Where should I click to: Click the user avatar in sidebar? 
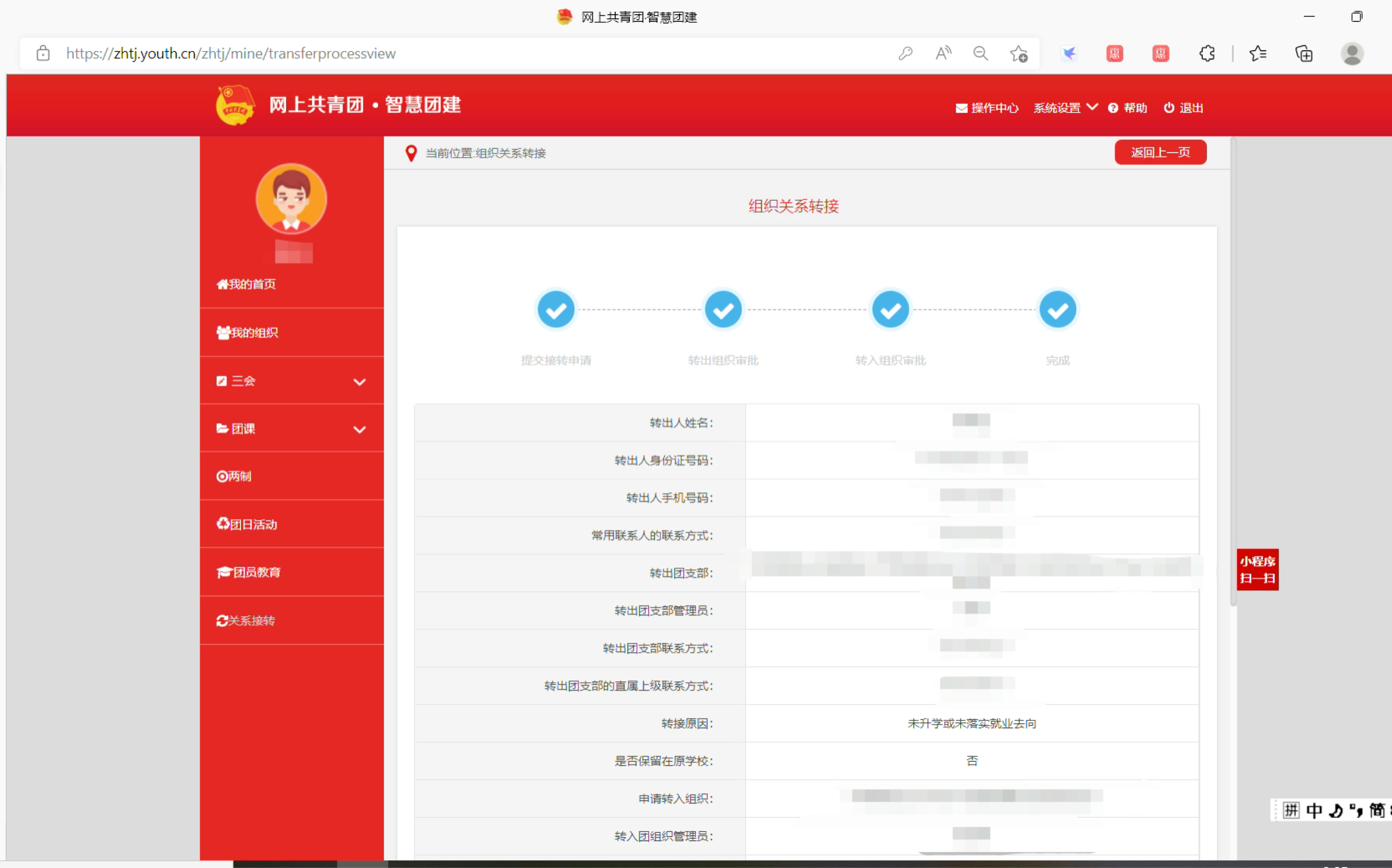click(x=291, y=199)
